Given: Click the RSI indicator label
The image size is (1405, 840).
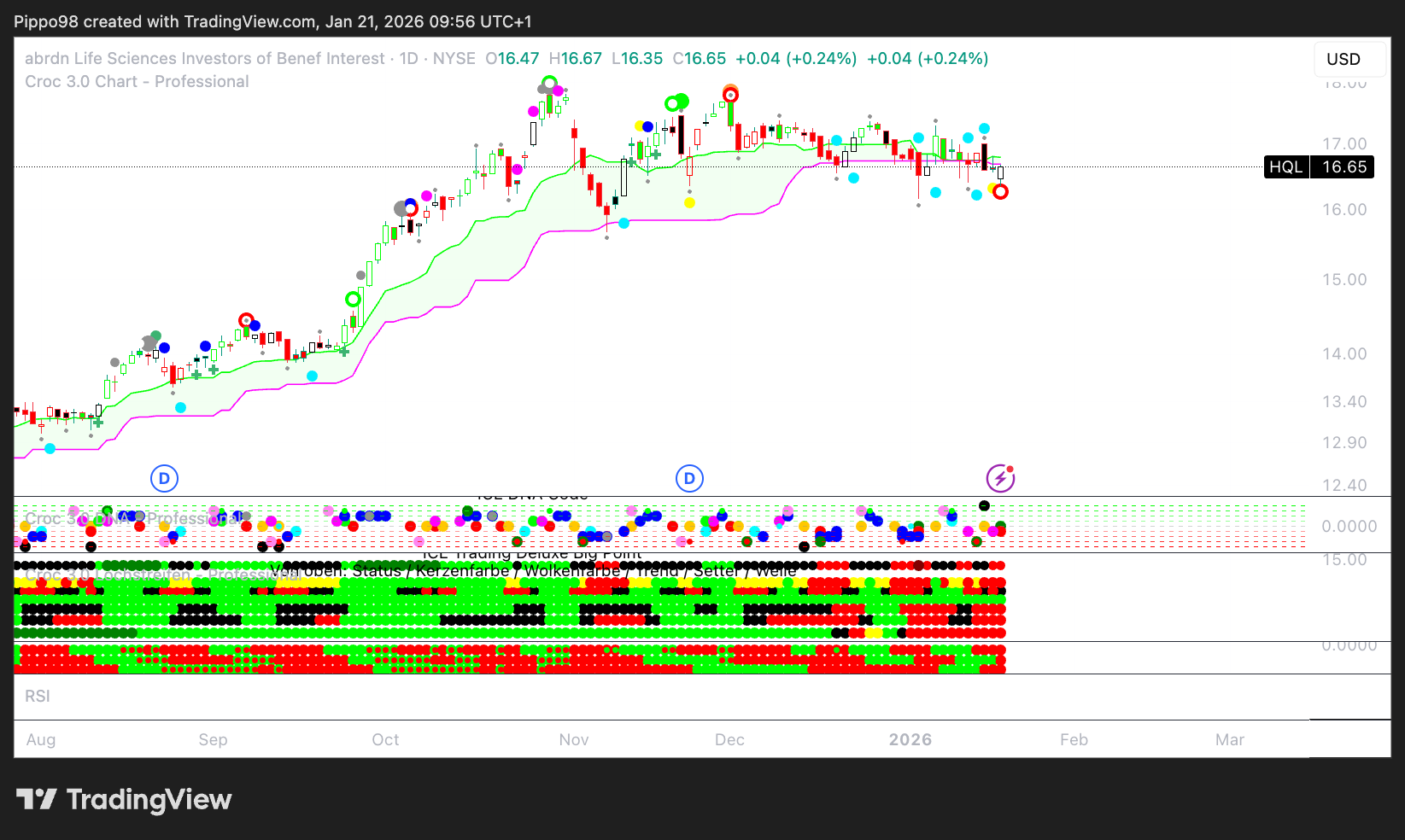Looking at the screenshot, I should 38,697.
